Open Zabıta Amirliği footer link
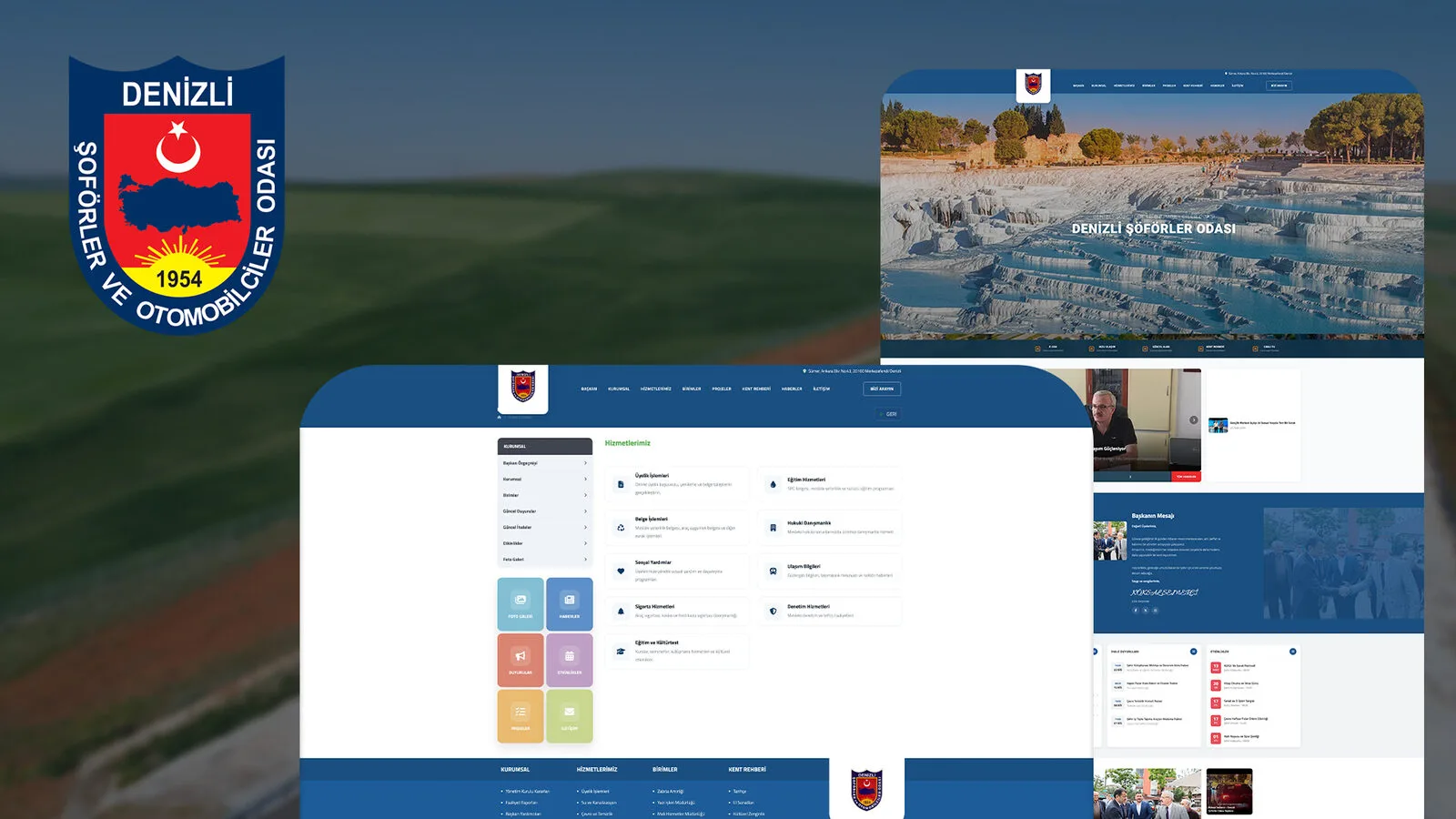This screenshot has height=819, width=1456. (670, 792)
